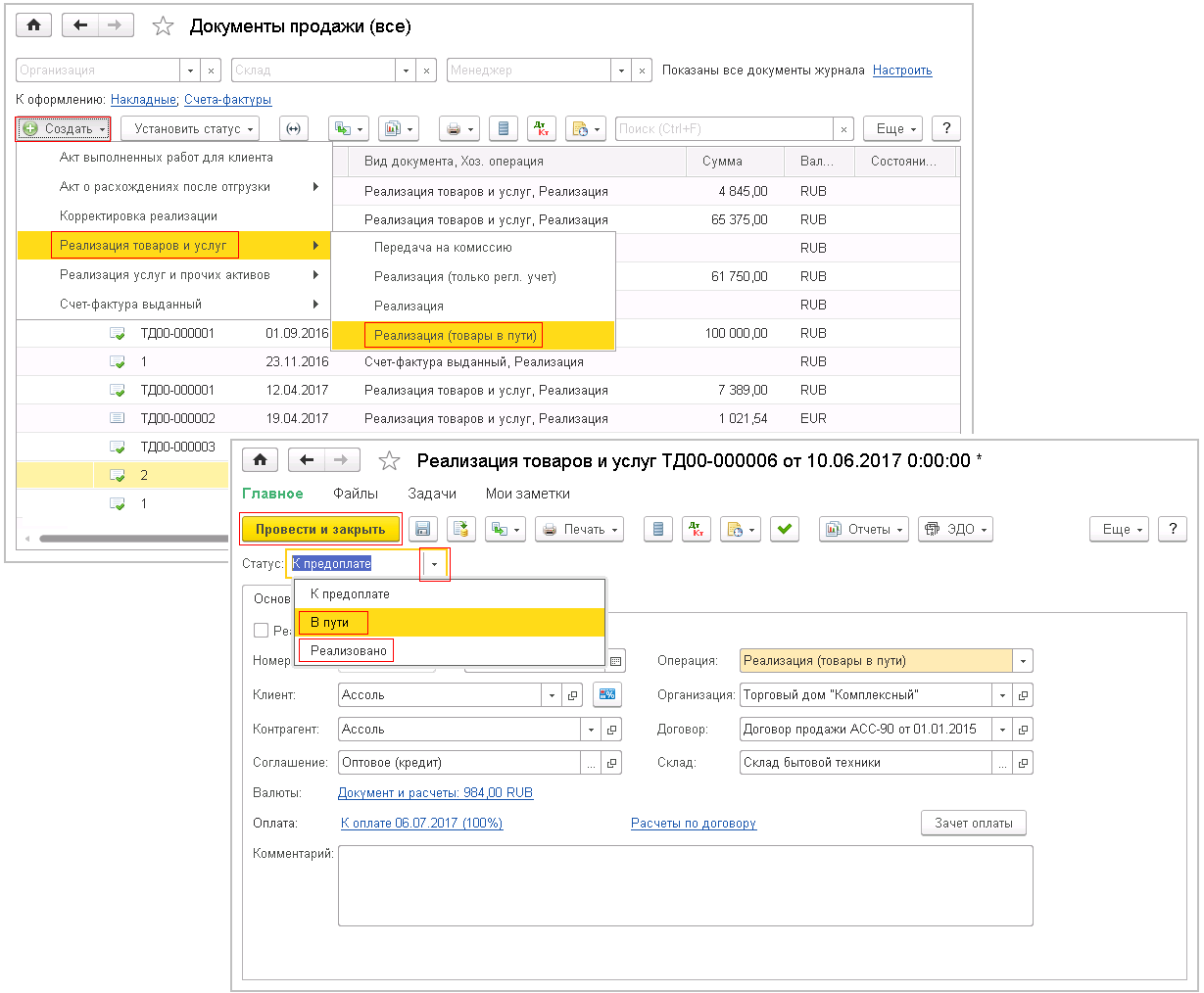Image resolution: width=1204 pixels, height=993 pixels.
Task: Select 'В пути' status option
Action: (330, 623)
